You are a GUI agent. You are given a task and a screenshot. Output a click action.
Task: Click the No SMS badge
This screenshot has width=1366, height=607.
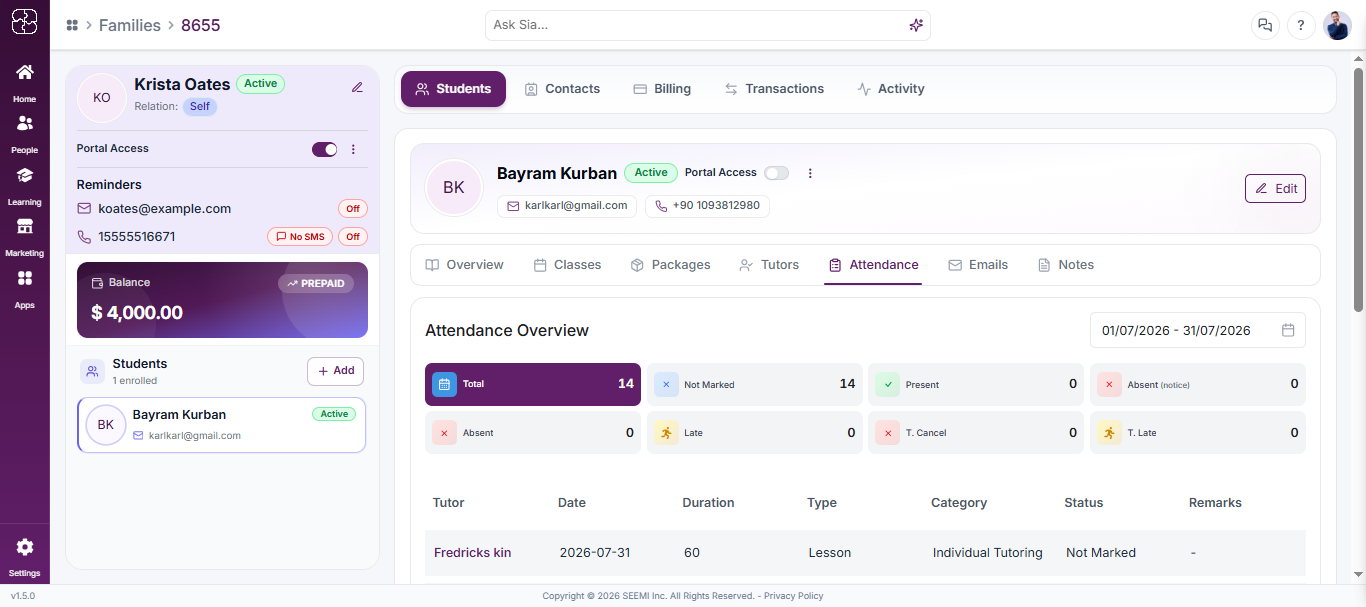pyautogui.click(x=299, y=237)
